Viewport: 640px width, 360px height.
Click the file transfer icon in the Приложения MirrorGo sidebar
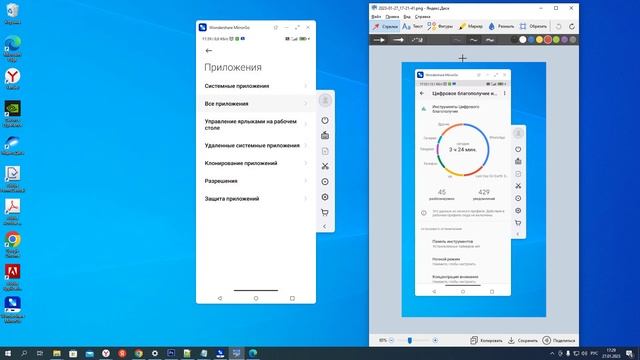325,151
